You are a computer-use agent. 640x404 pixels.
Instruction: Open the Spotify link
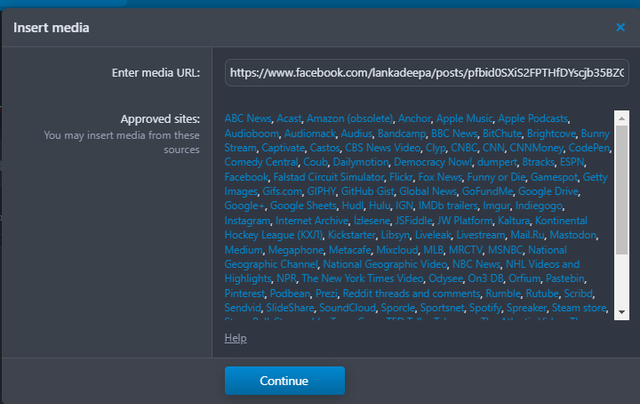point(485,308)
